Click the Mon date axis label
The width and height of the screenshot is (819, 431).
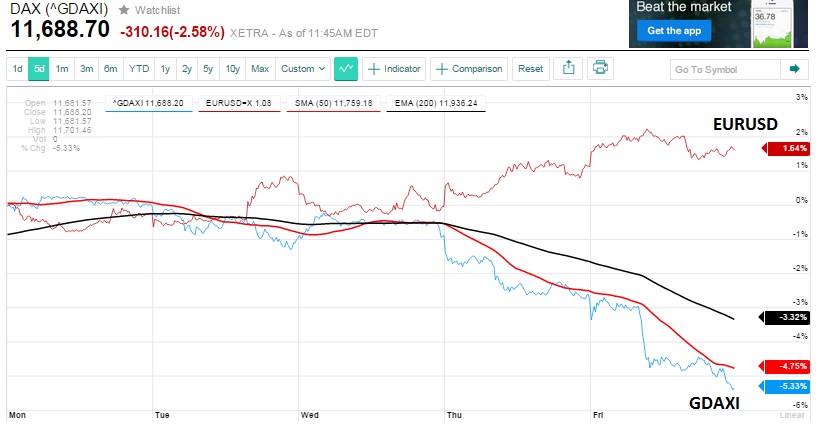(x=17, y=415)
